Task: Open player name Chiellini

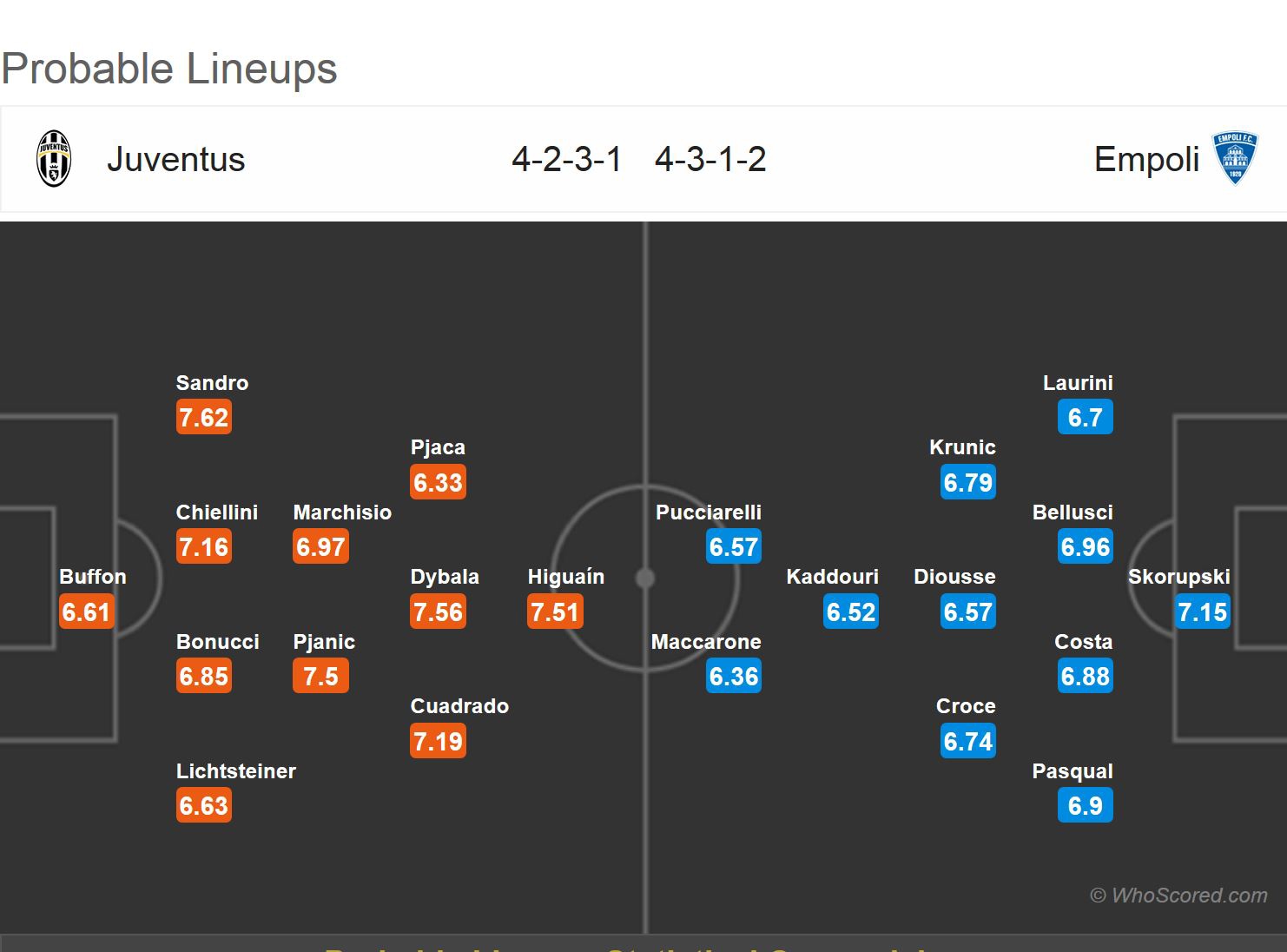Action: pyautogui.click(x=217, y=512)
